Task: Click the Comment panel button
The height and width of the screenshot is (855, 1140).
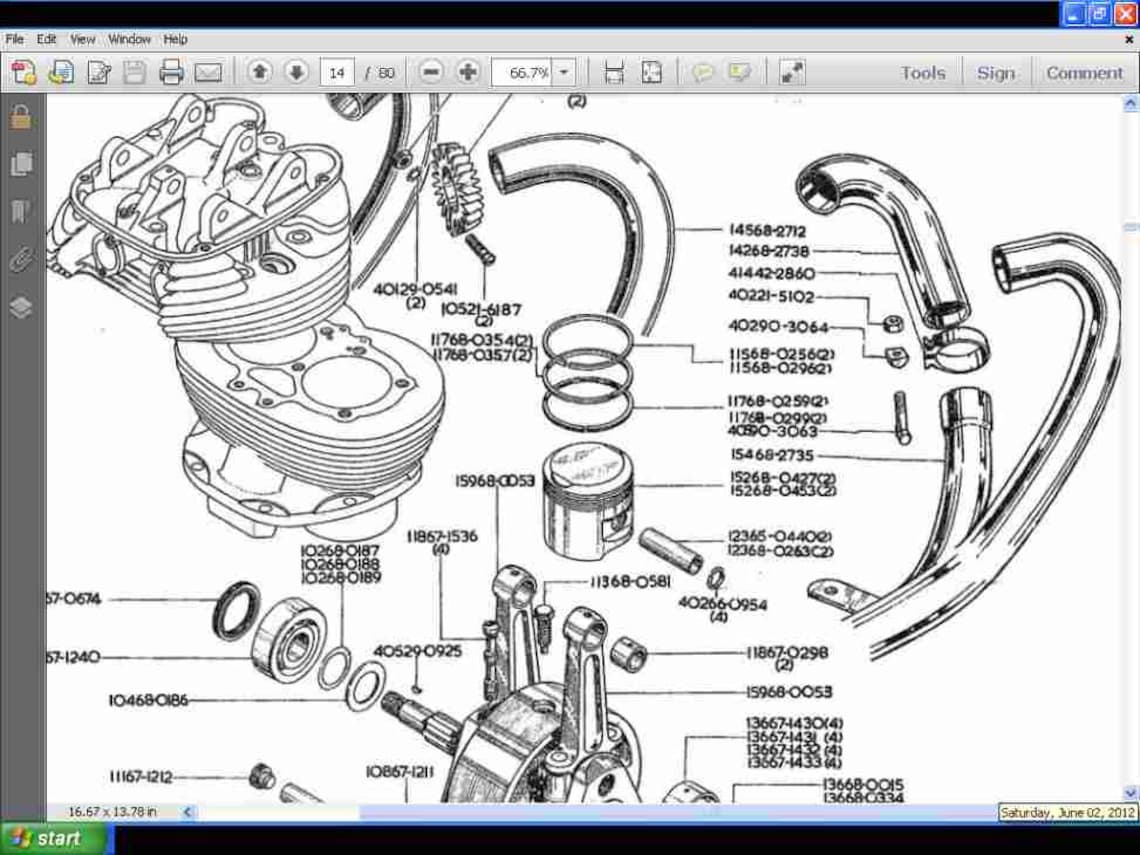Action: [x=1084, y=71]
